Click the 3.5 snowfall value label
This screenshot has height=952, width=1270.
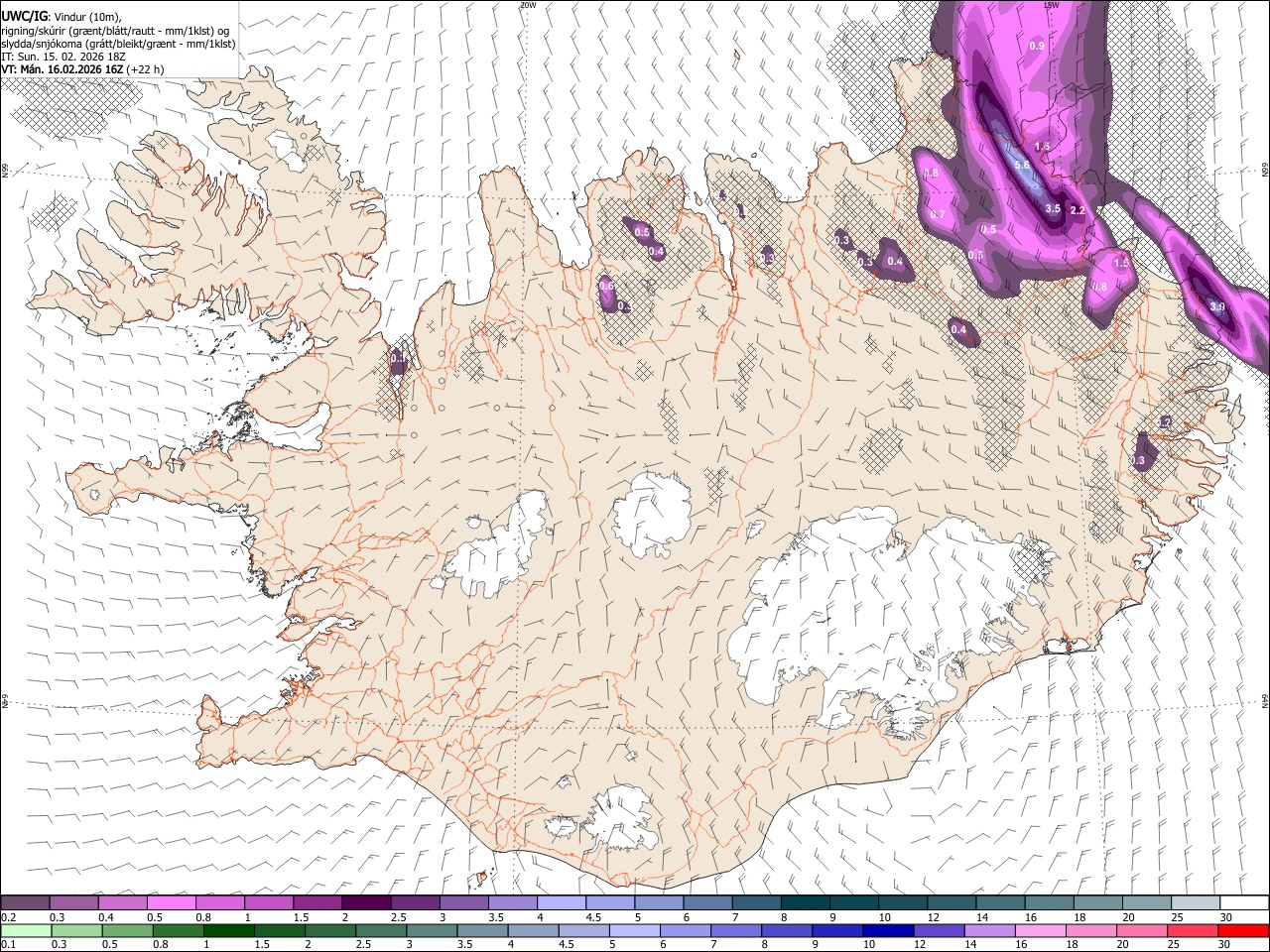tap(1053, 209)
